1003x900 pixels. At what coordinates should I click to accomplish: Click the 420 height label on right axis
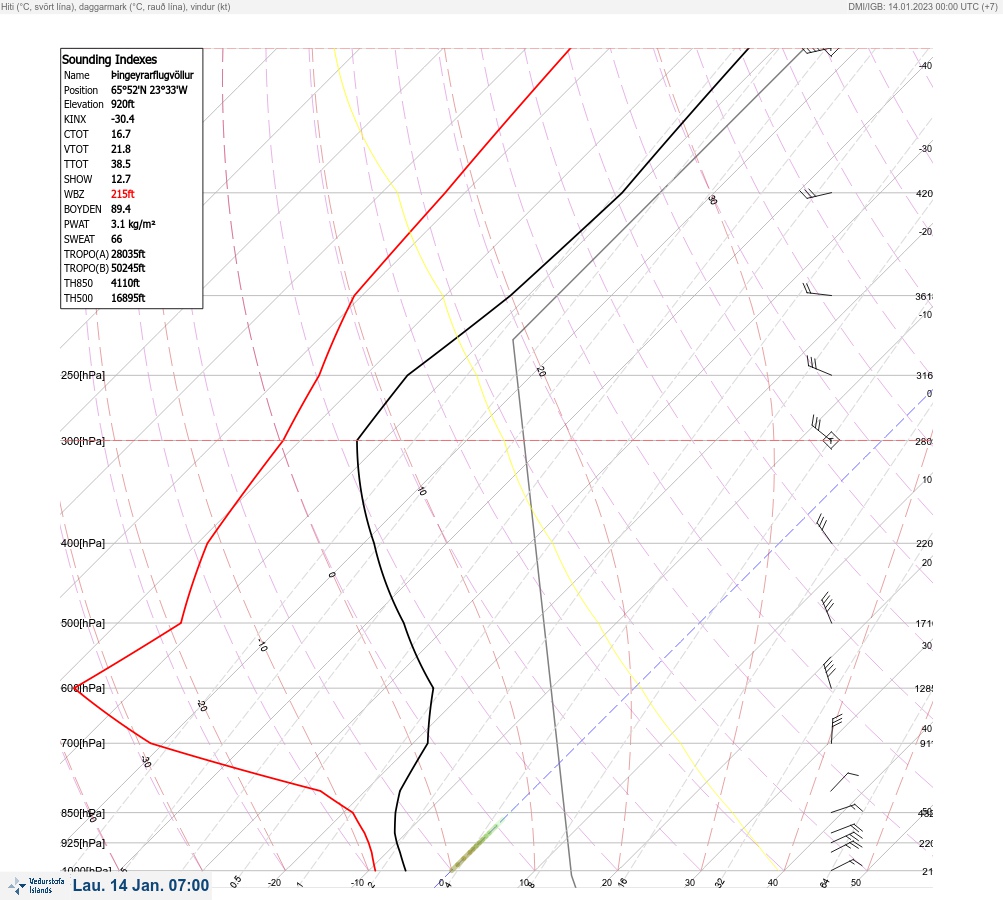click(x=924, y=193)
